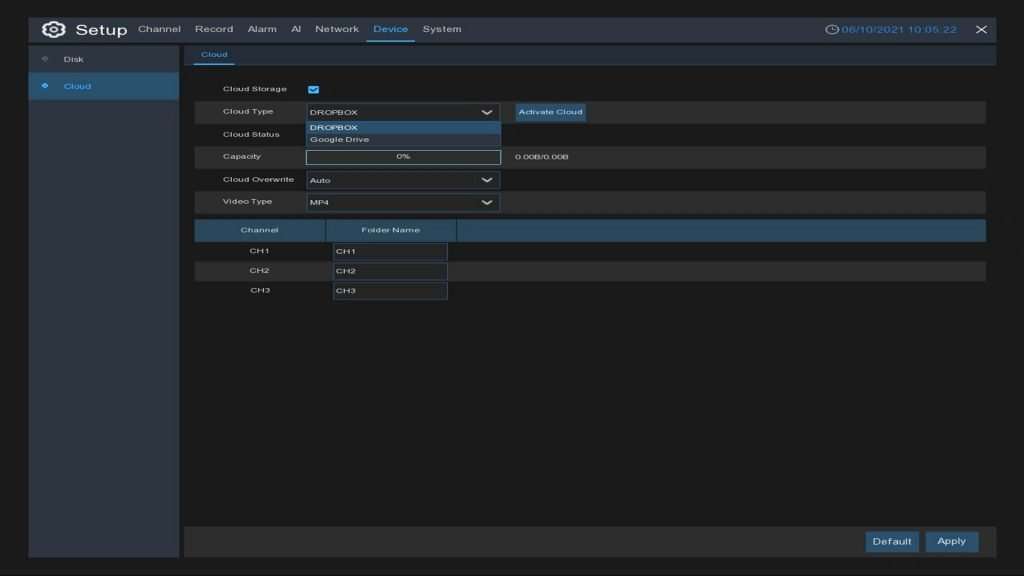Image resolution: width=1024 pixels, height=576 pixels.
Task: Click the Cloud sidebar icon
Action: coord(45,86)
